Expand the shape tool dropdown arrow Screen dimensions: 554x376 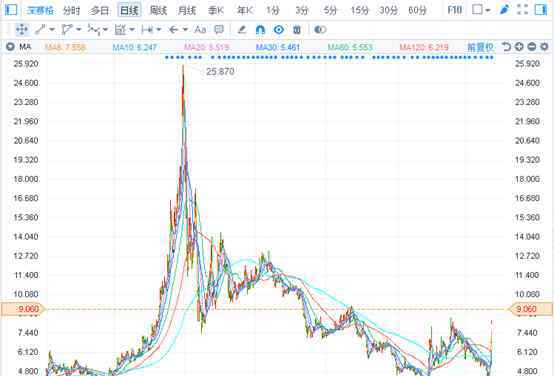[78, 29]
